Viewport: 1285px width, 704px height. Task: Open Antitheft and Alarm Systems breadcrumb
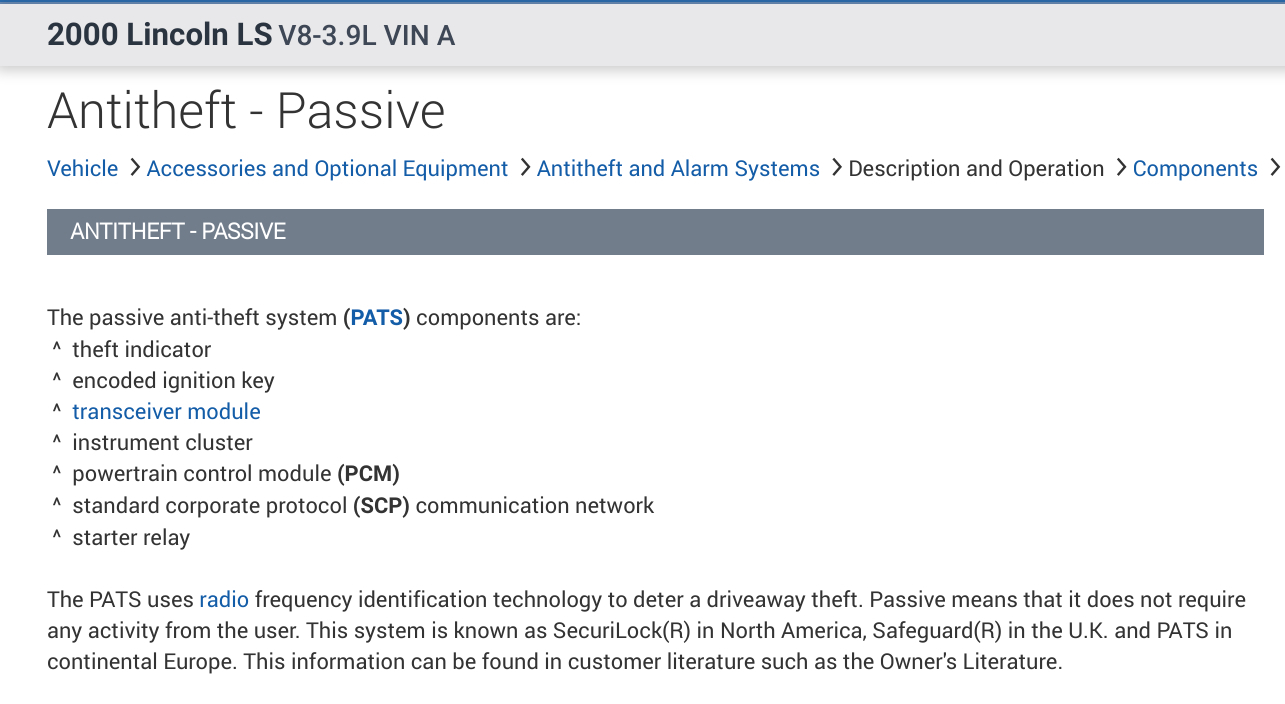[678, 169]
